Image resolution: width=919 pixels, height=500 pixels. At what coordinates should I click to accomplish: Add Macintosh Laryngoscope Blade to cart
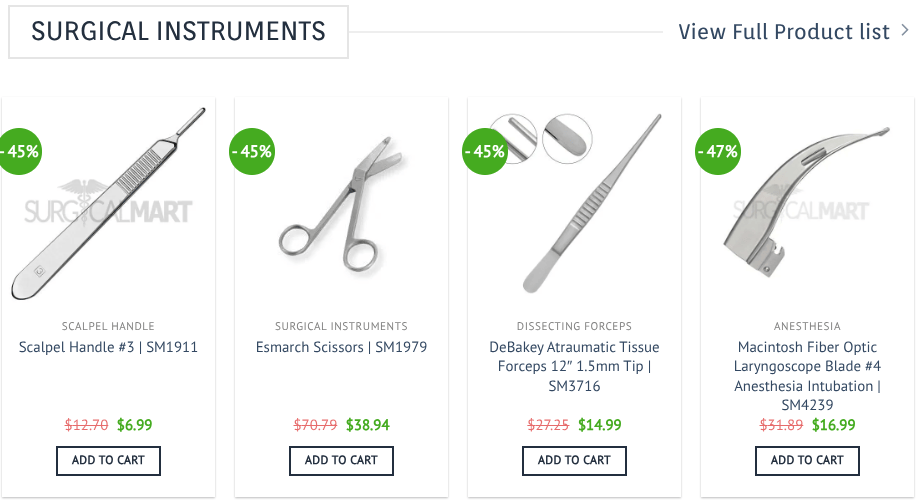pos(807,460)
